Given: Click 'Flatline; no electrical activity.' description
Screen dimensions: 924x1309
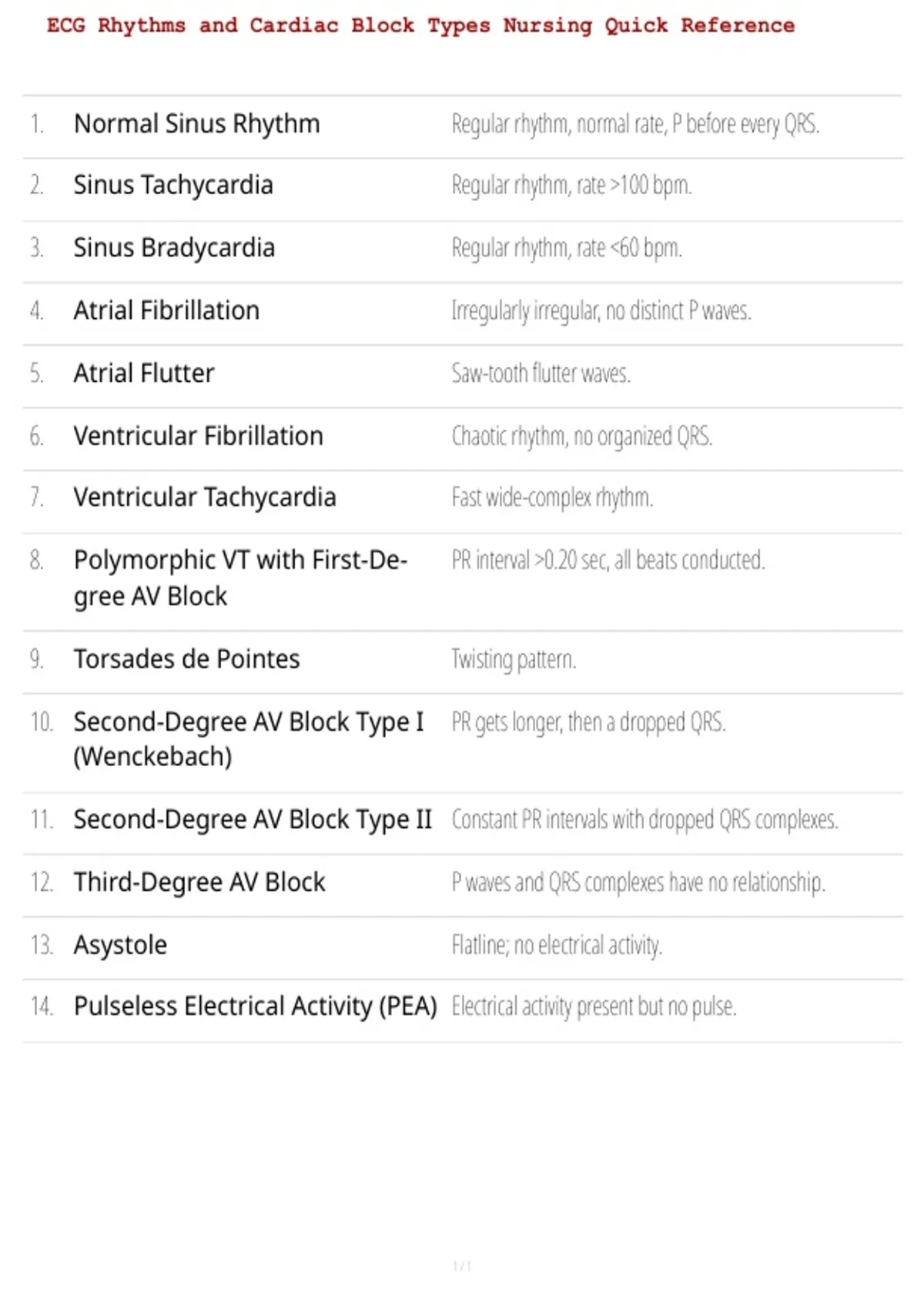Looking at the screenshot, I should coord(557,946).
